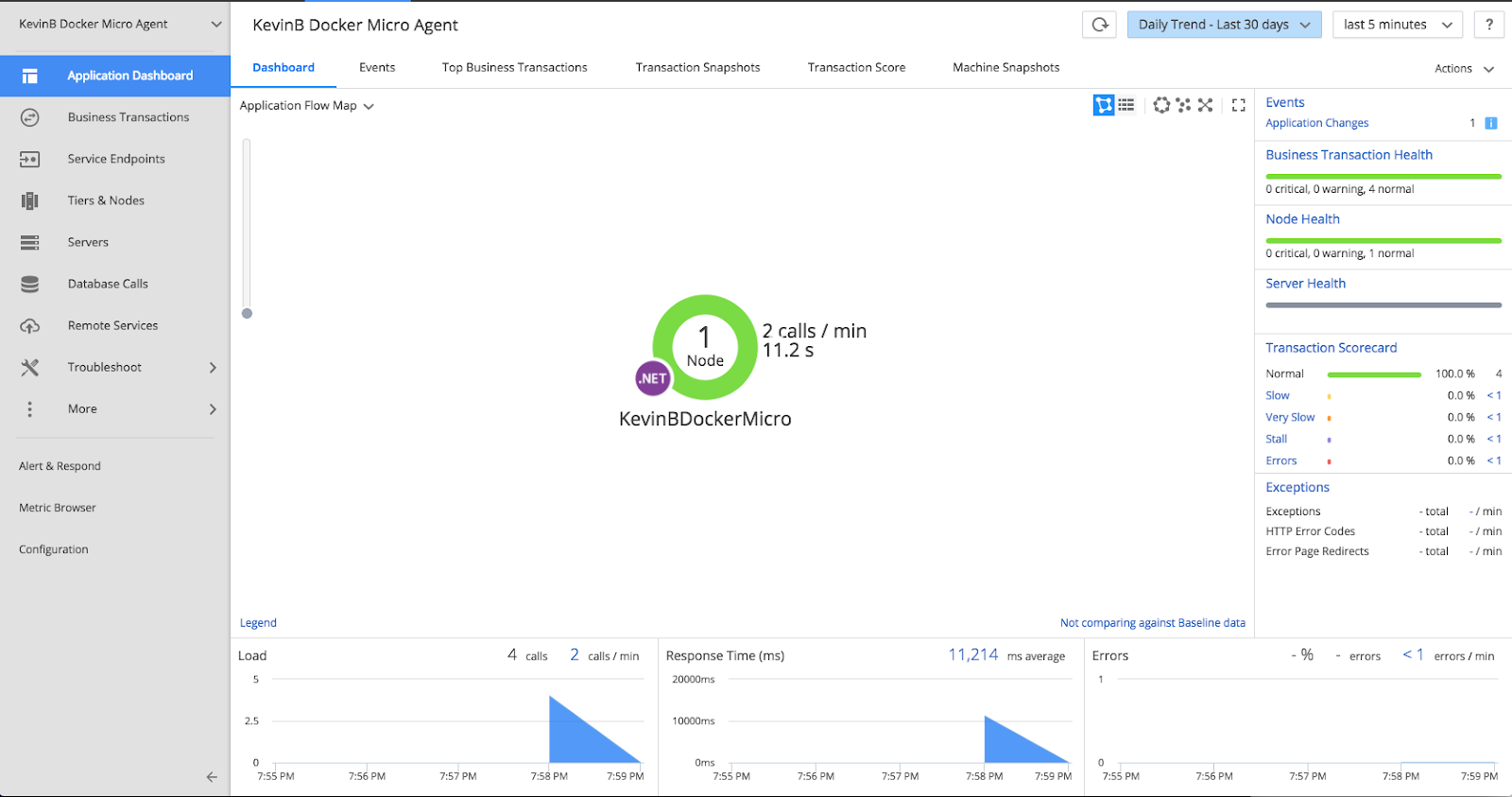The image size is (1512, 797).
Task: Click the Server Health gray bar
Action: (1383, 304)
